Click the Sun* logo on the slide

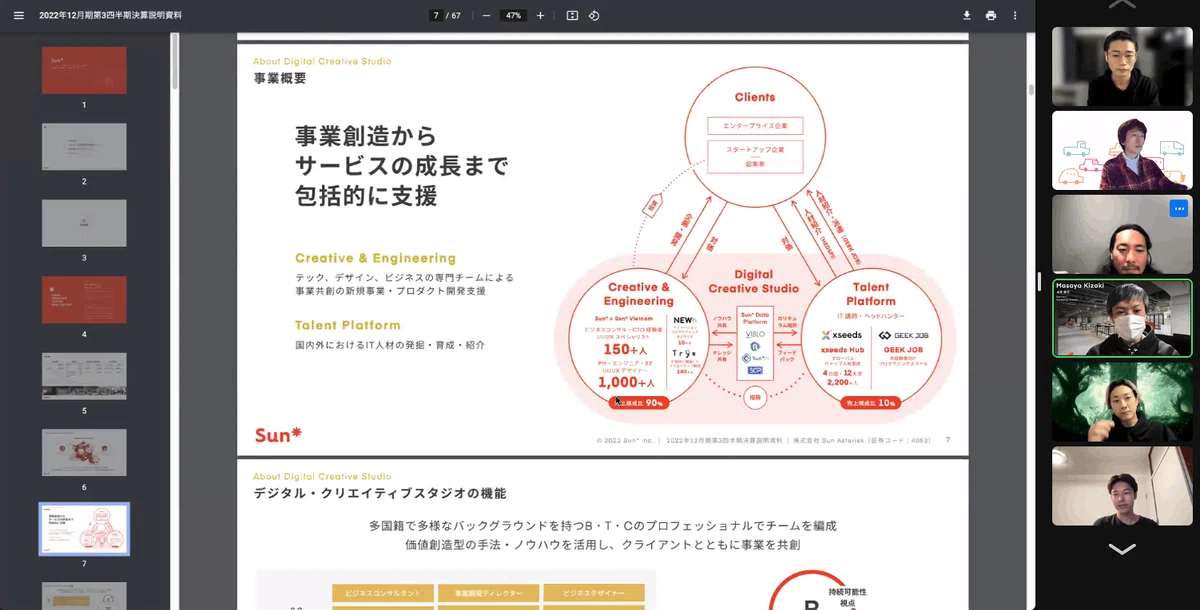278,435
